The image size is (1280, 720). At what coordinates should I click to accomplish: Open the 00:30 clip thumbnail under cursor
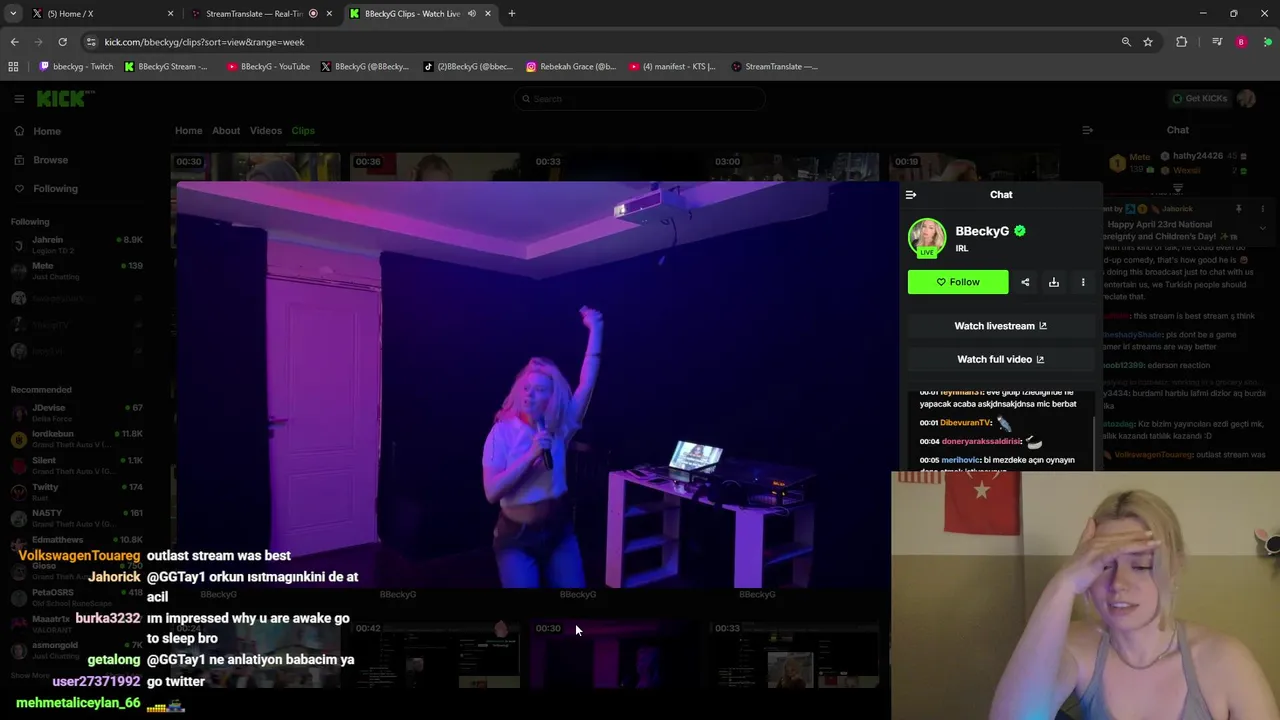click(x=614, y=655)
